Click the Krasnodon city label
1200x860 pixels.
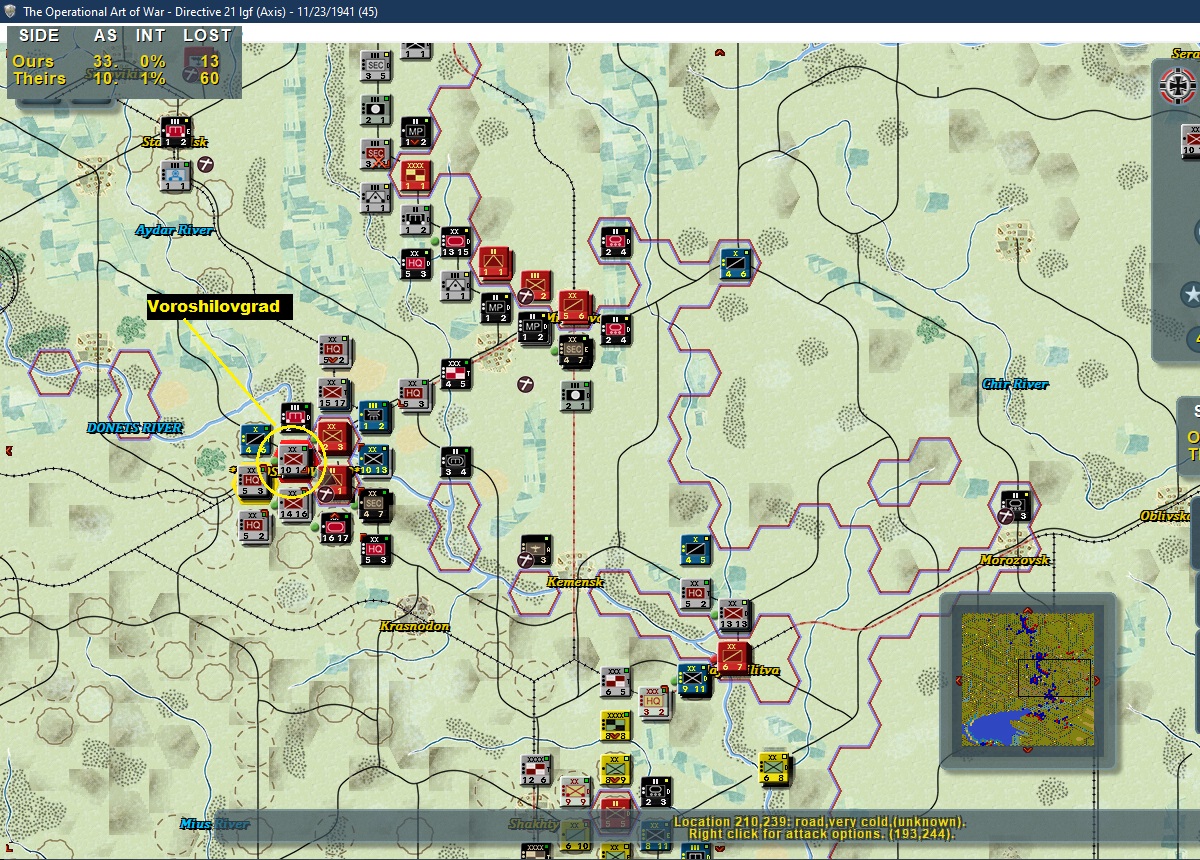click(414, 626)
